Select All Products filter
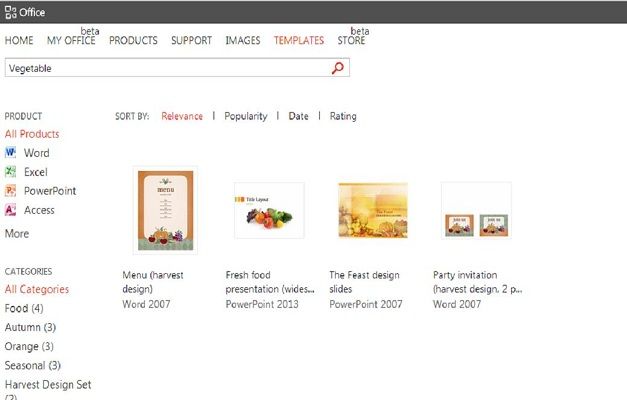Screen dimensions: 627x400 pos(32,134)
